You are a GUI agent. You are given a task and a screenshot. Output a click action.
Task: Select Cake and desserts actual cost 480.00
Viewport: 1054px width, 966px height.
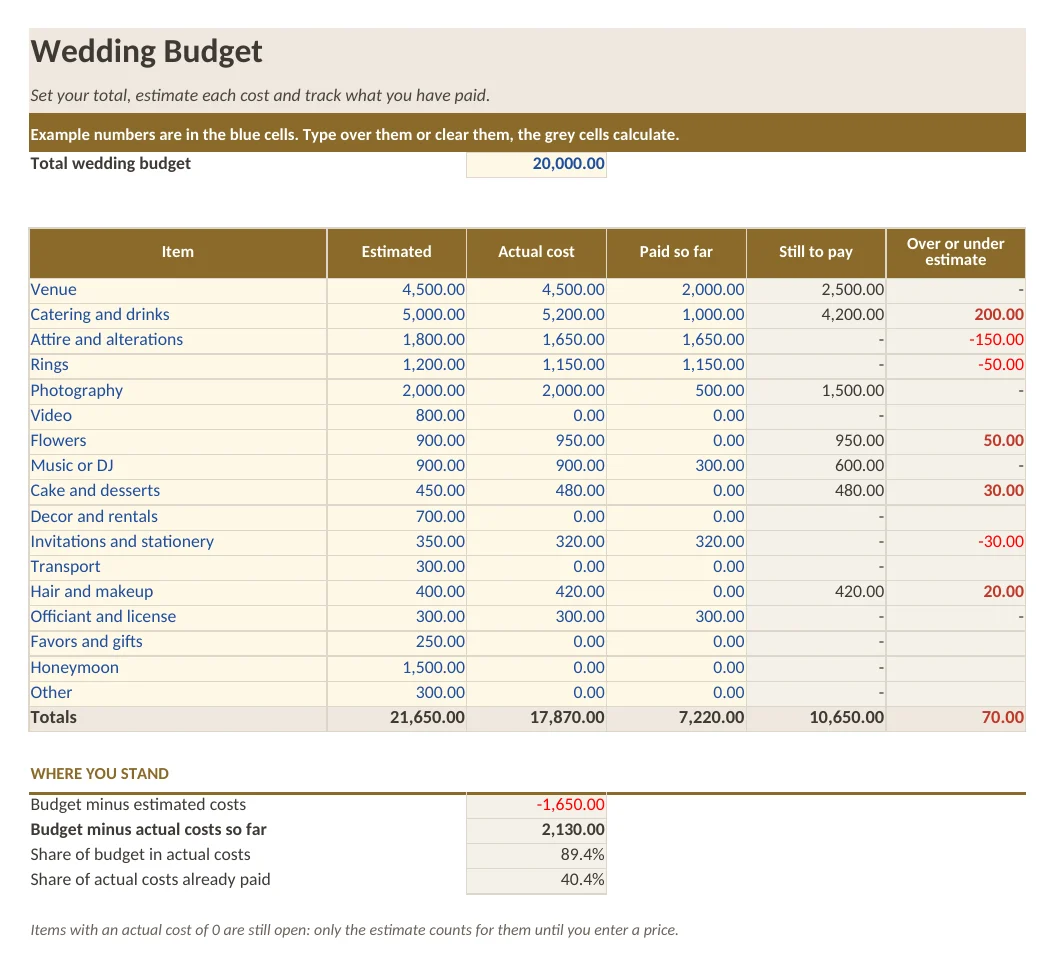point(536,491)
